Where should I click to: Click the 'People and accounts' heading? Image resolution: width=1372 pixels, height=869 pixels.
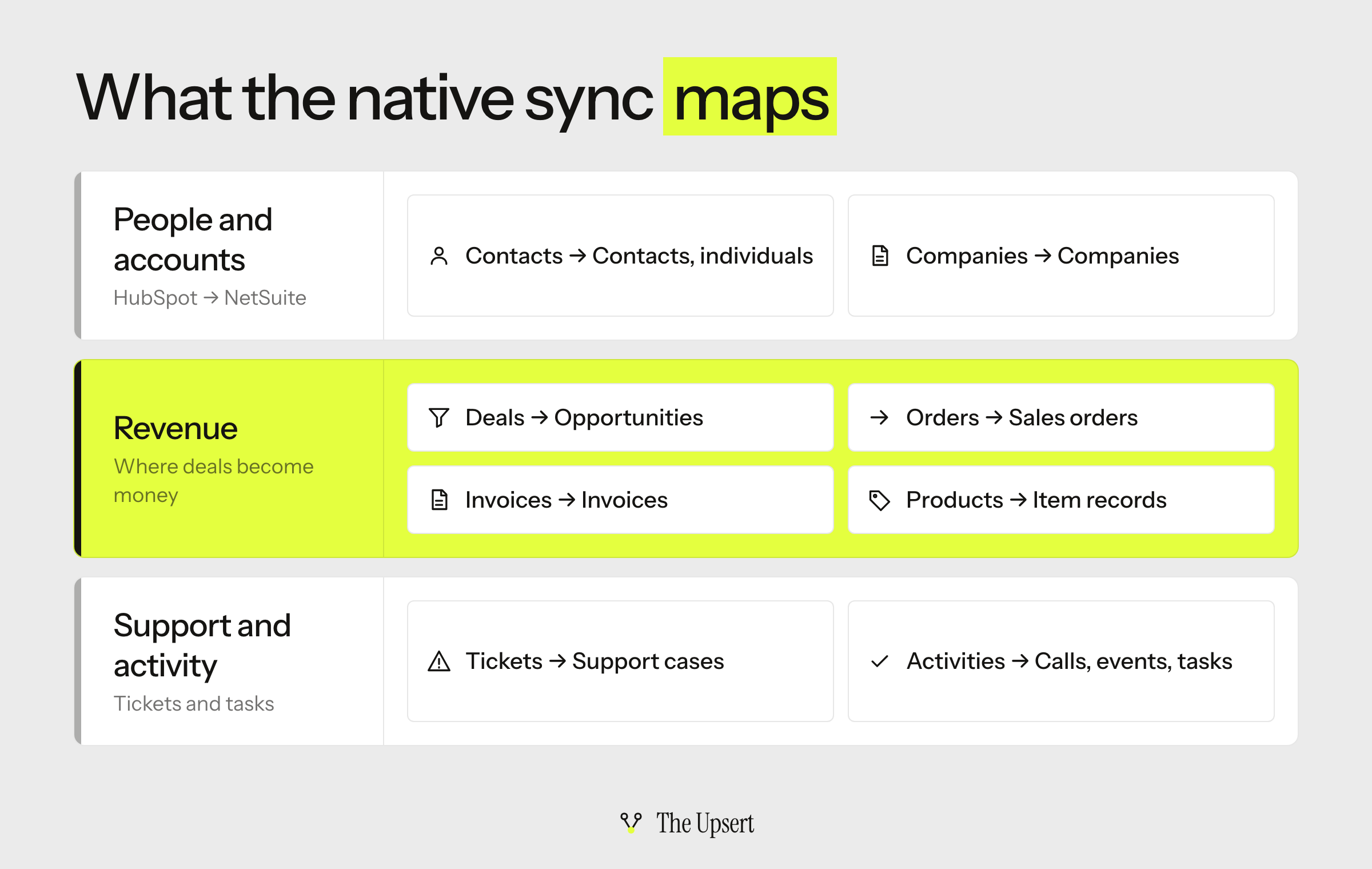click(193, 240)
